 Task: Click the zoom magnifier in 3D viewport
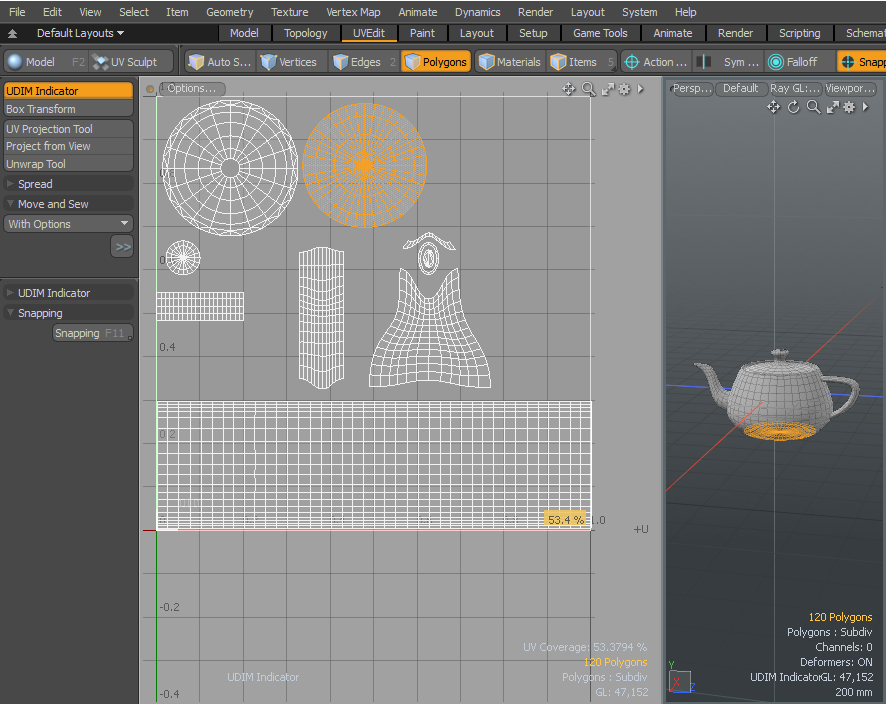tap(813, 107)
